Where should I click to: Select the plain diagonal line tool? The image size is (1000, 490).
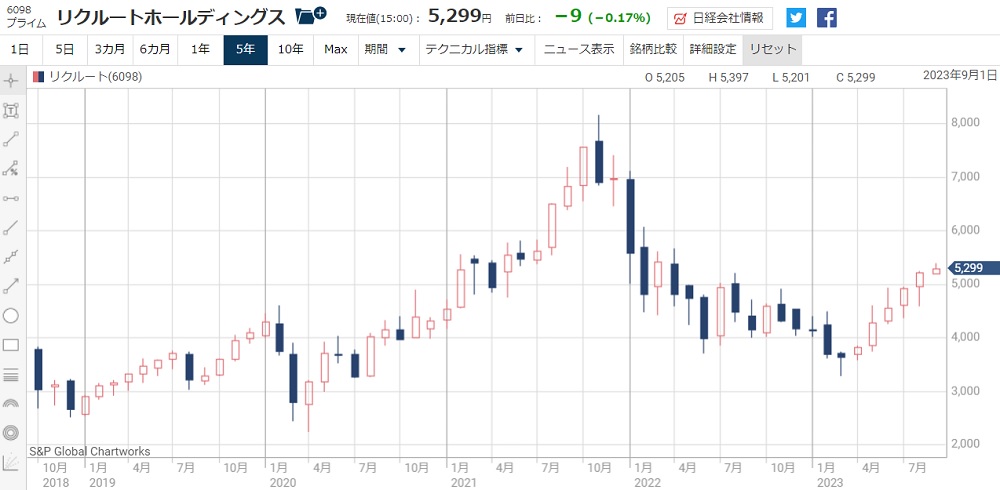point(11,227)
